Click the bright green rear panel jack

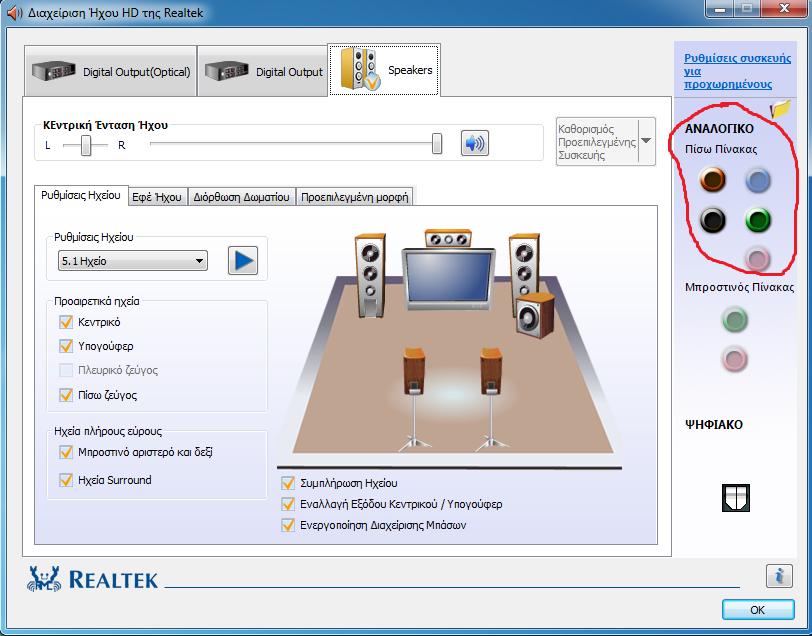click(x=758, y=220)
